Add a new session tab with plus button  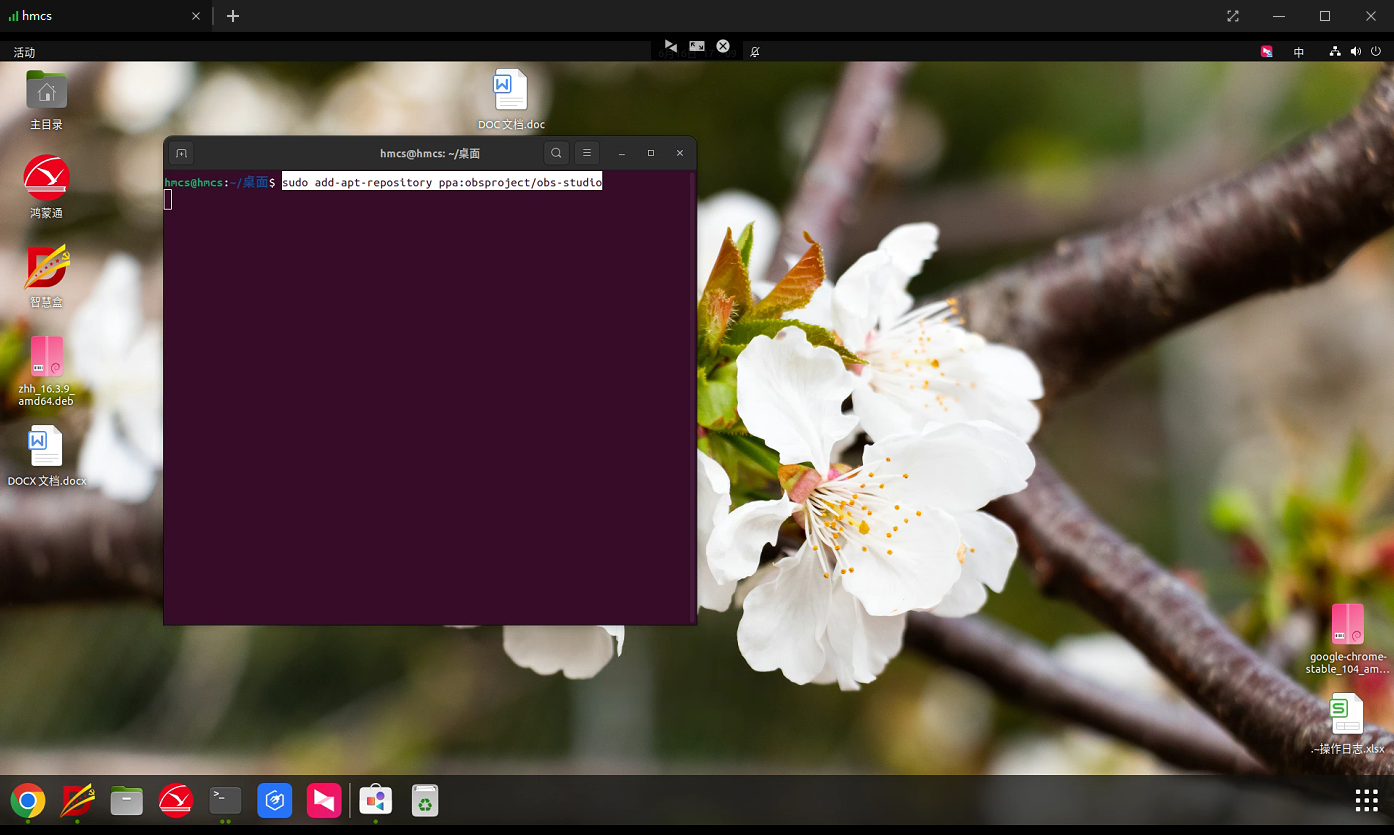(233, 16)
